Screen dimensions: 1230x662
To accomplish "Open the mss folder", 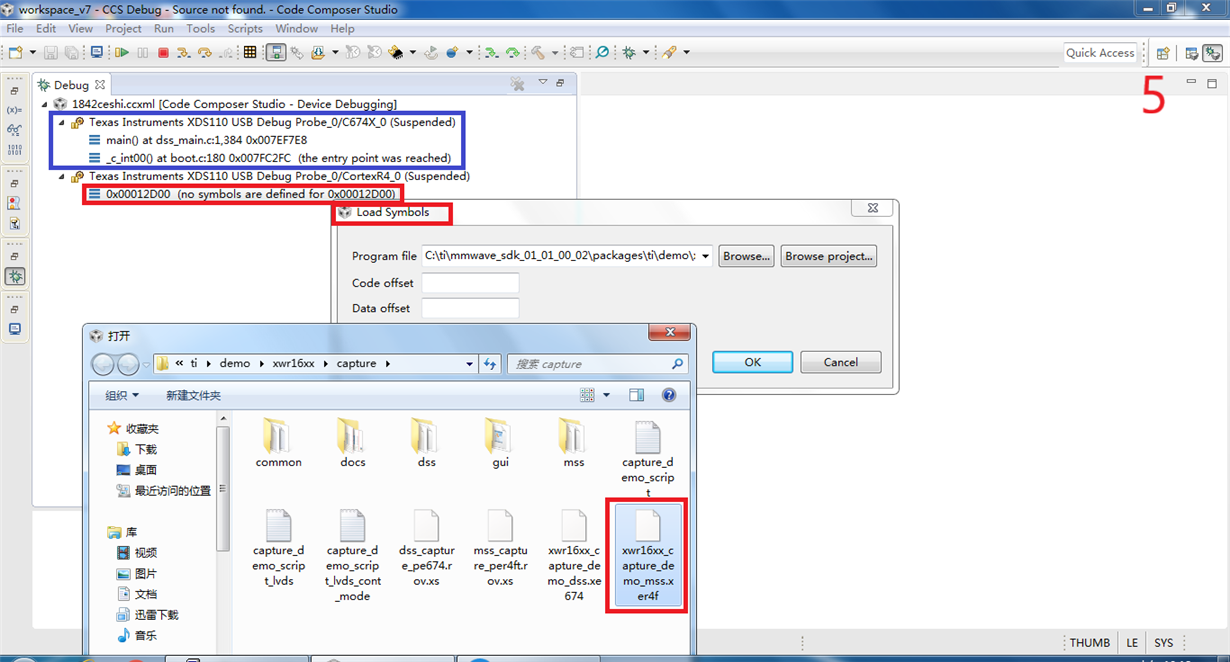I will [x=574, y=443].
